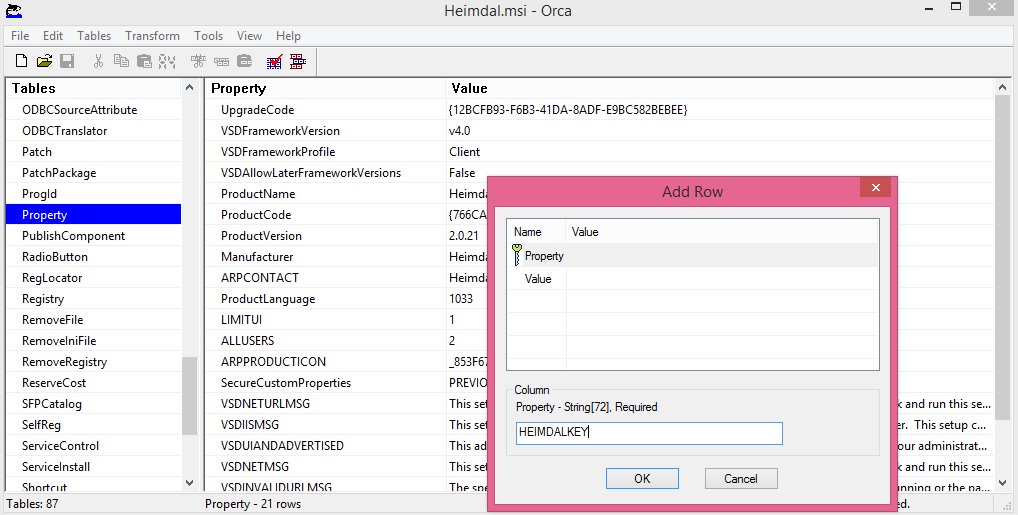This screenshot has width=1018, height=515.
Task: Open the File menu
Action: point(20,36)
